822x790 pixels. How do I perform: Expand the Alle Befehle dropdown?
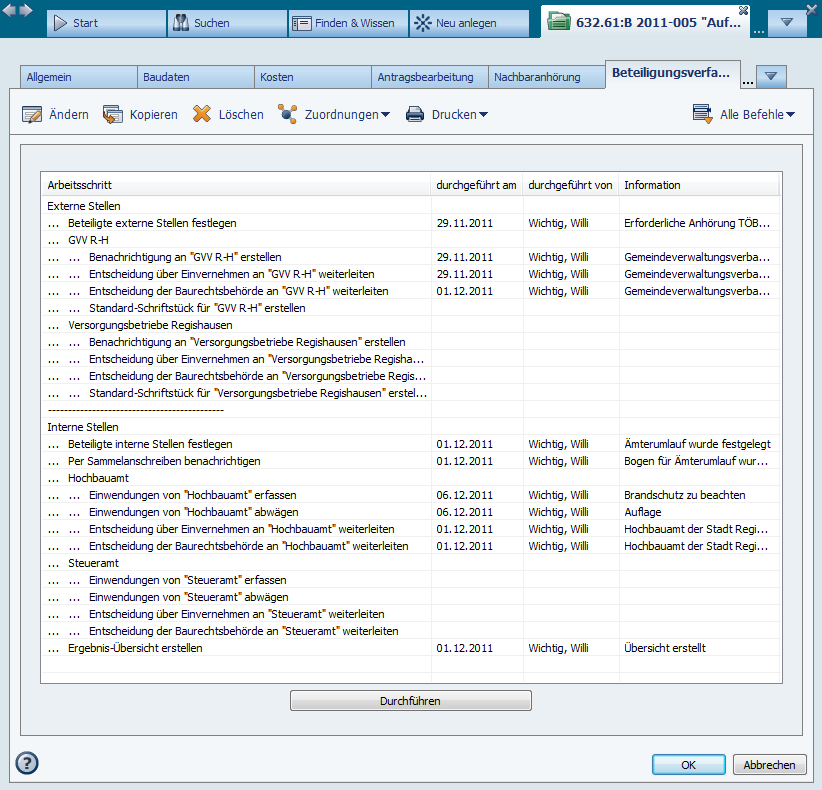pyautogui.click(x=746, y=115)
